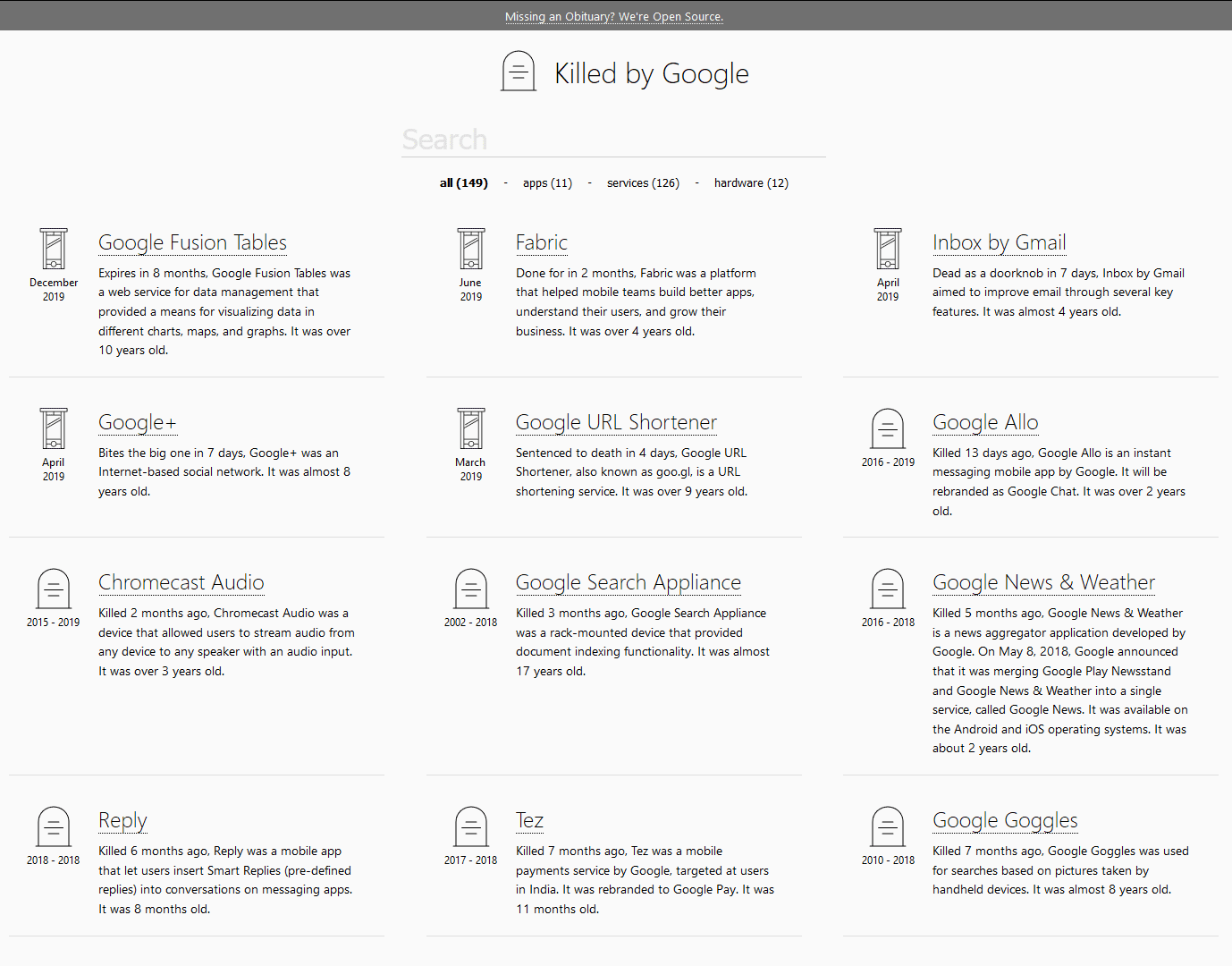This screenshot has width=1232, height=966.
Task: Open the Reply obituary title link
Action: (122, 821)
